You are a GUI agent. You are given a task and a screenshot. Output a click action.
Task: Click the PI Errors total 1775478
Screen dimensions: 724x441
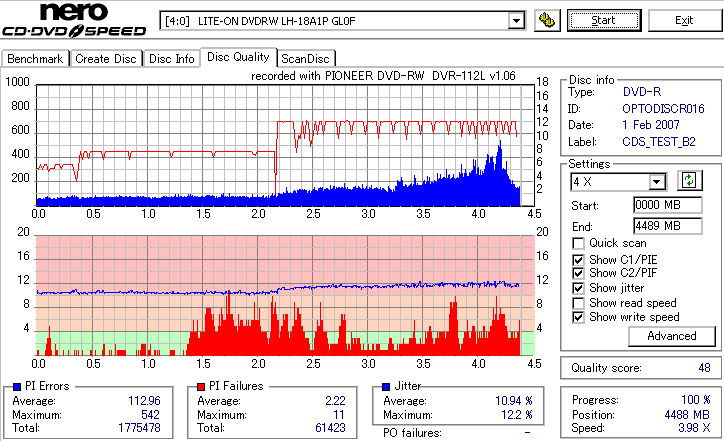point(139,428)
